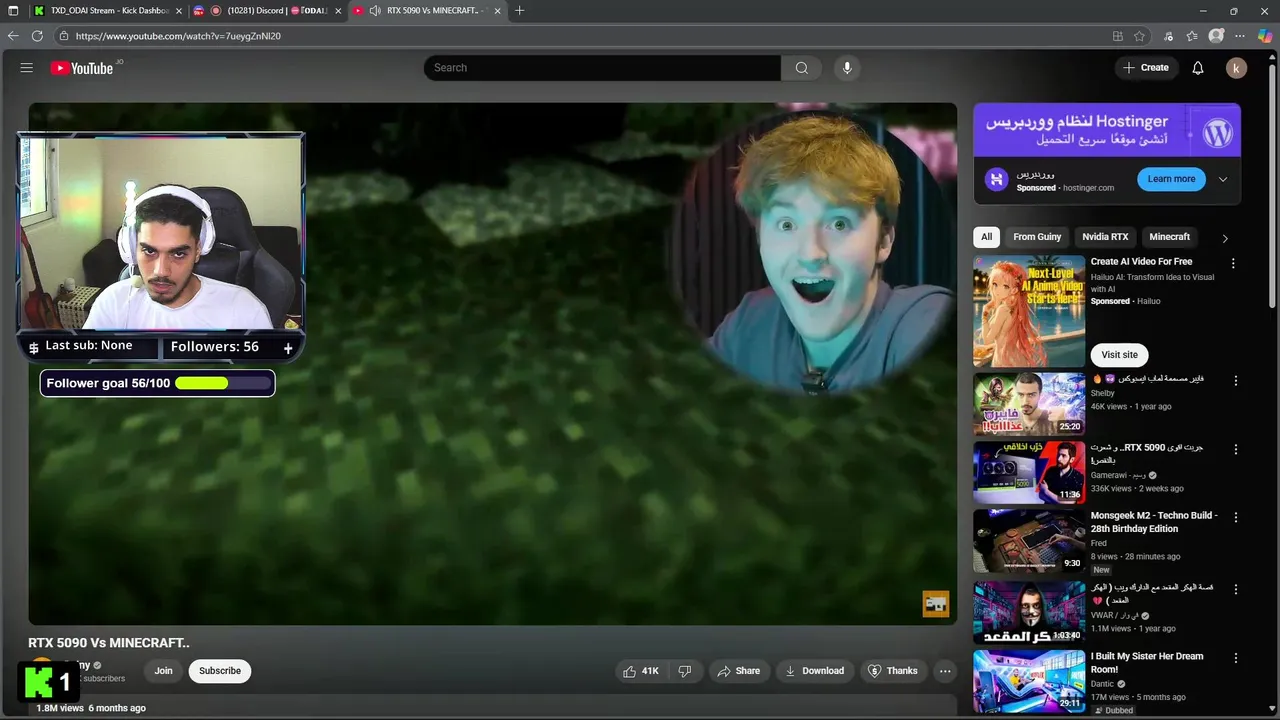Open Monsgeek M2 thumbnail 9:30
The image size is (1280, 720).
pyautogui.click(x=1029, y=540)
